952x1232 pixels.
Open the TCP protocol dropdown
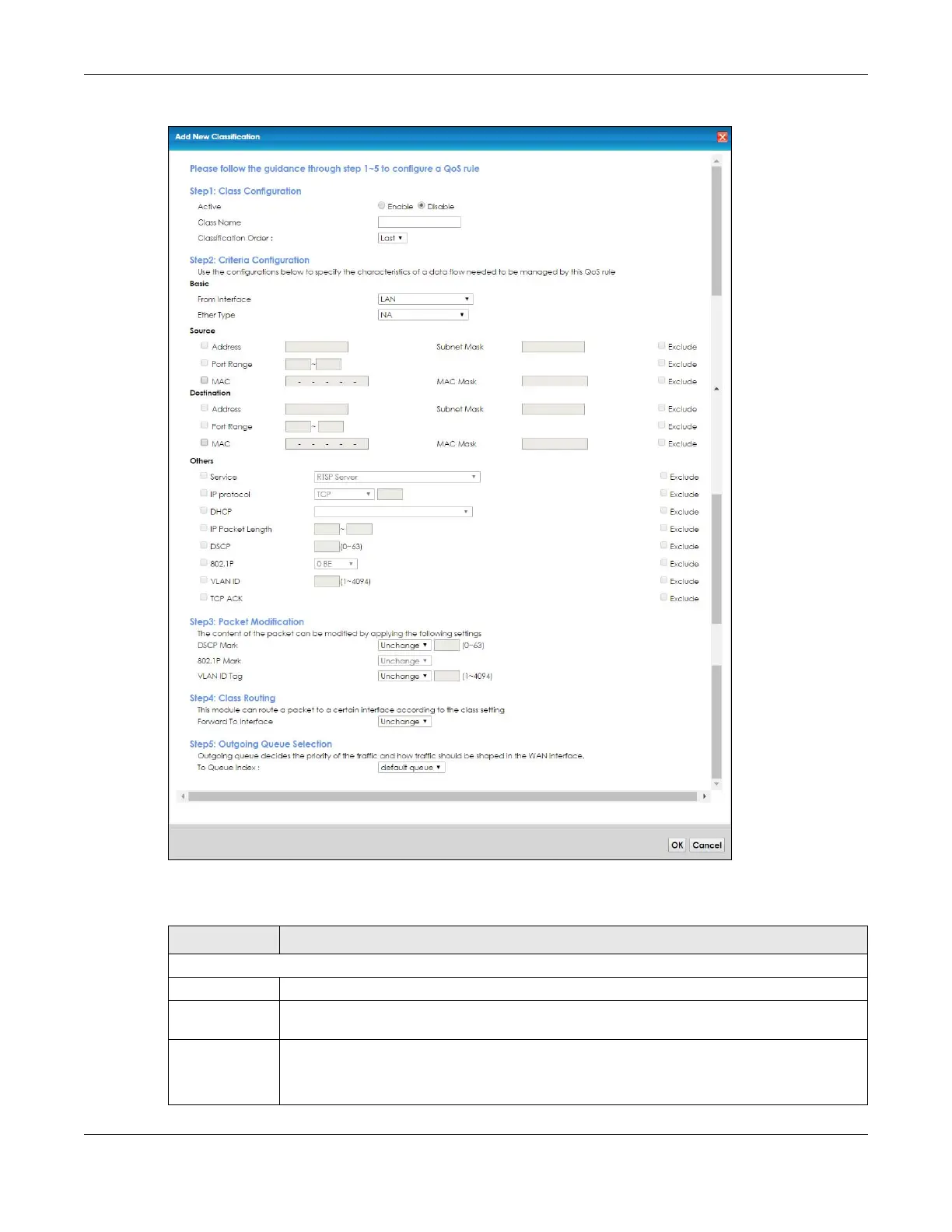coord(344,494)
